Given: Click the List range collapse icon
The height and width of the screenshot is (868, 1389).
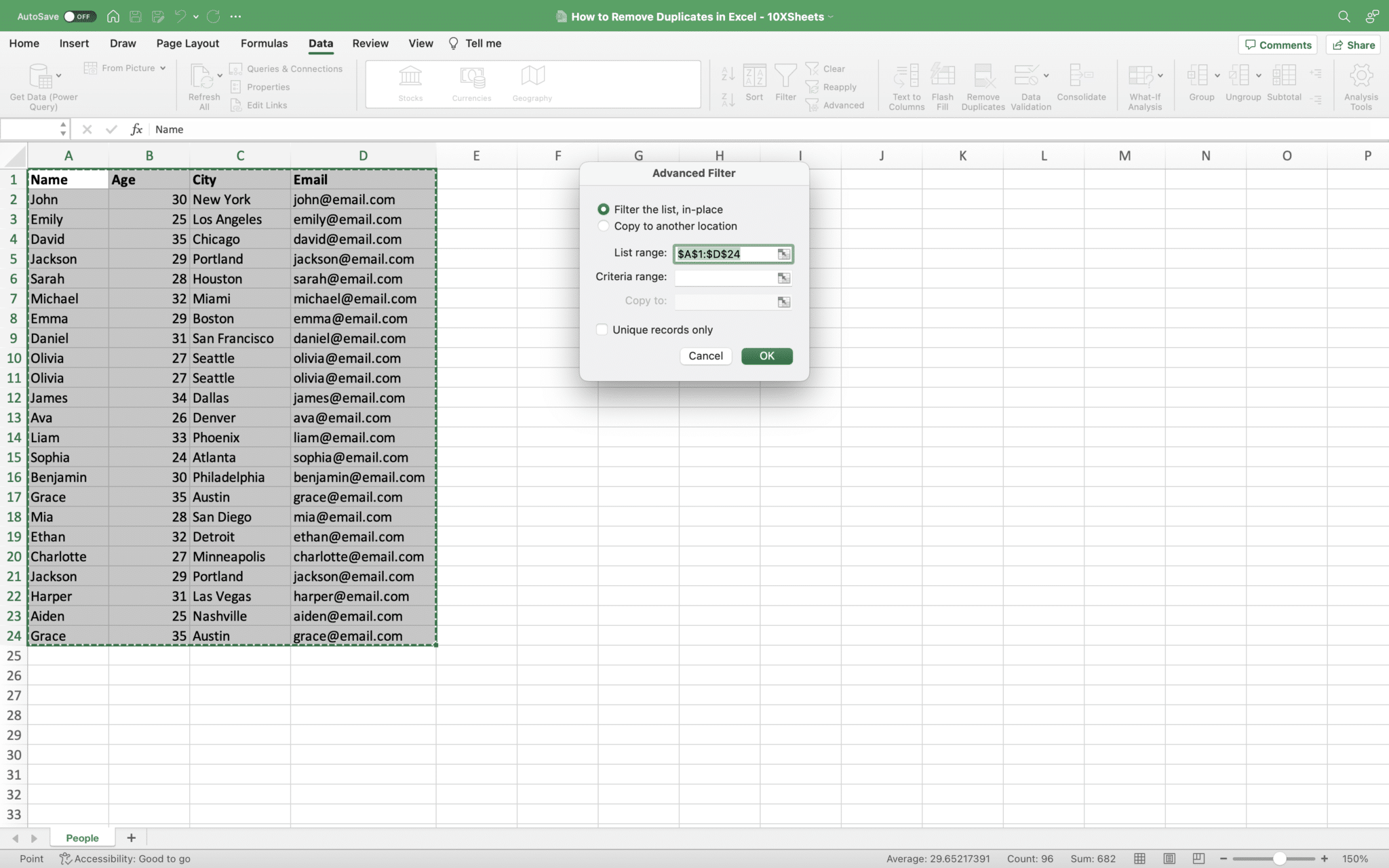Looking at the screenshot, I should pos(784,254).
